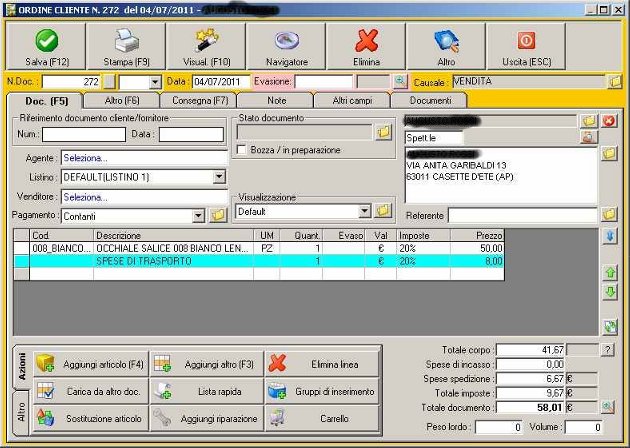Click magnifier icon next to Evasione field
The width and height of the screenshot is (630, 448).
tap(400, 82)
